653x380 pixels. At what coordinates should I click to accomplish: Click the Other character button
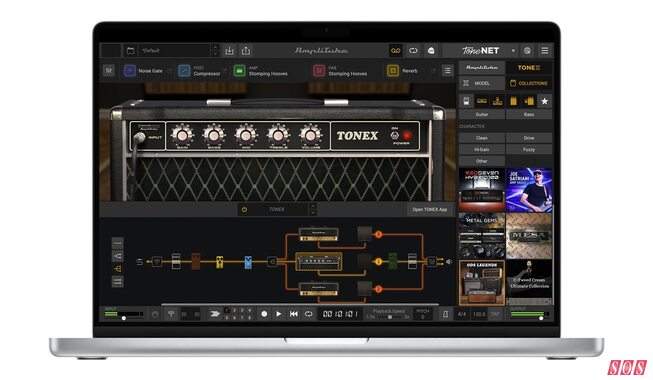[482, 161]
